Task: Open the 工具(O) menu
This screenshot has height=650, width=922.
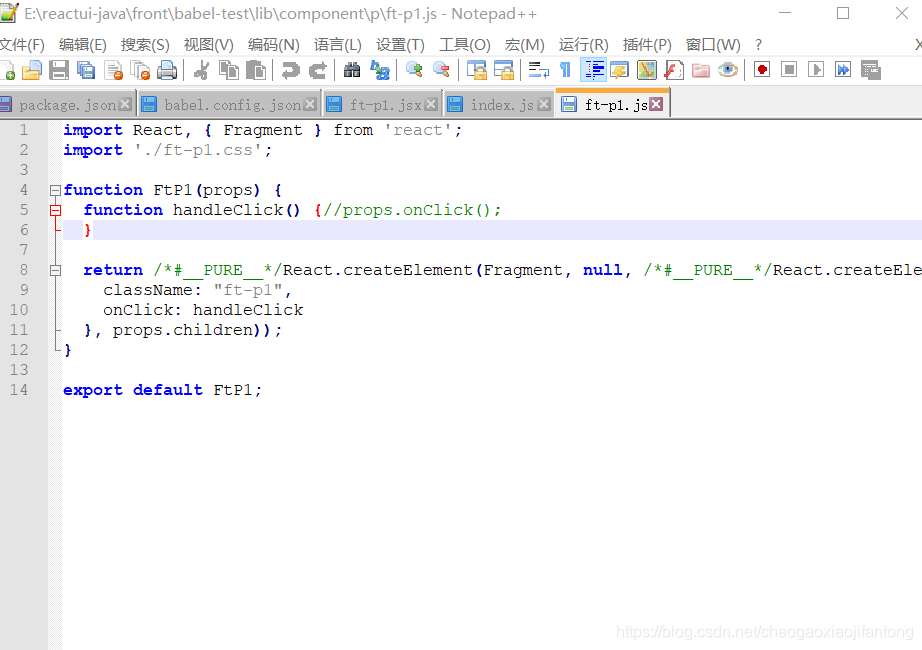Action: (x=465, y=45)
